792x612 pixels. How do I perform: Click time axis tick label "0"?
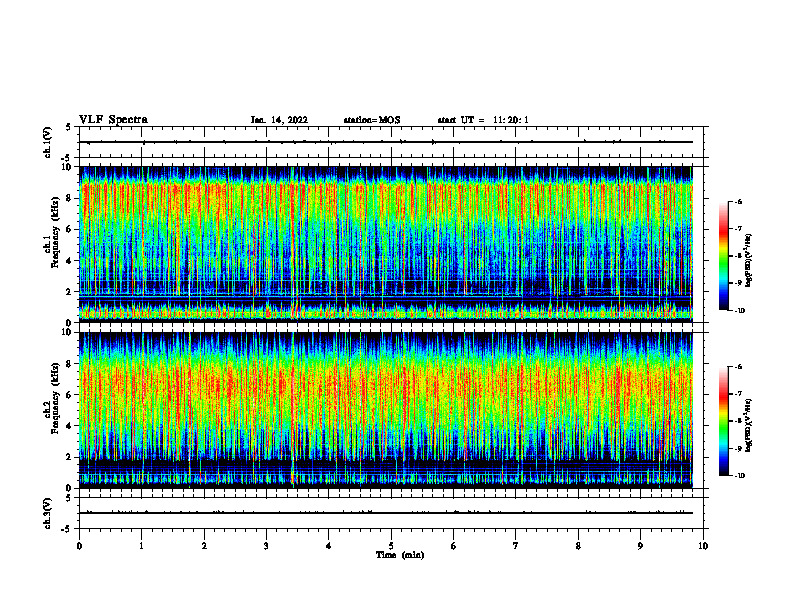tap(79, 546)
